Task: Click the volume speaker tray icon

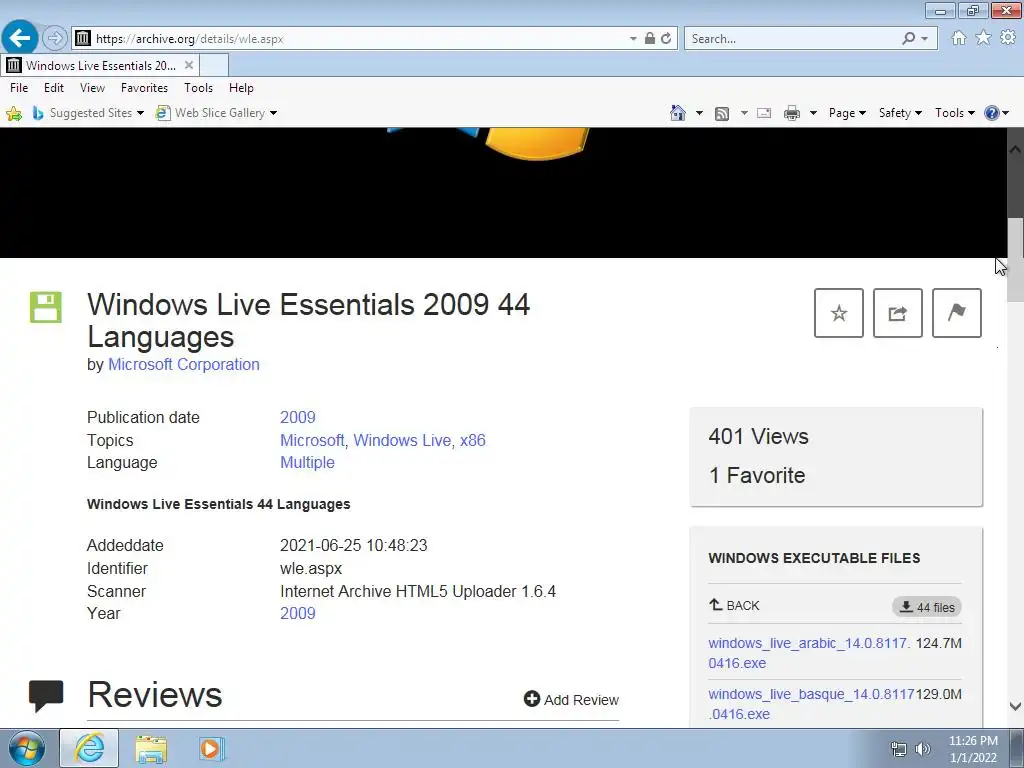Action: [922, 749]
